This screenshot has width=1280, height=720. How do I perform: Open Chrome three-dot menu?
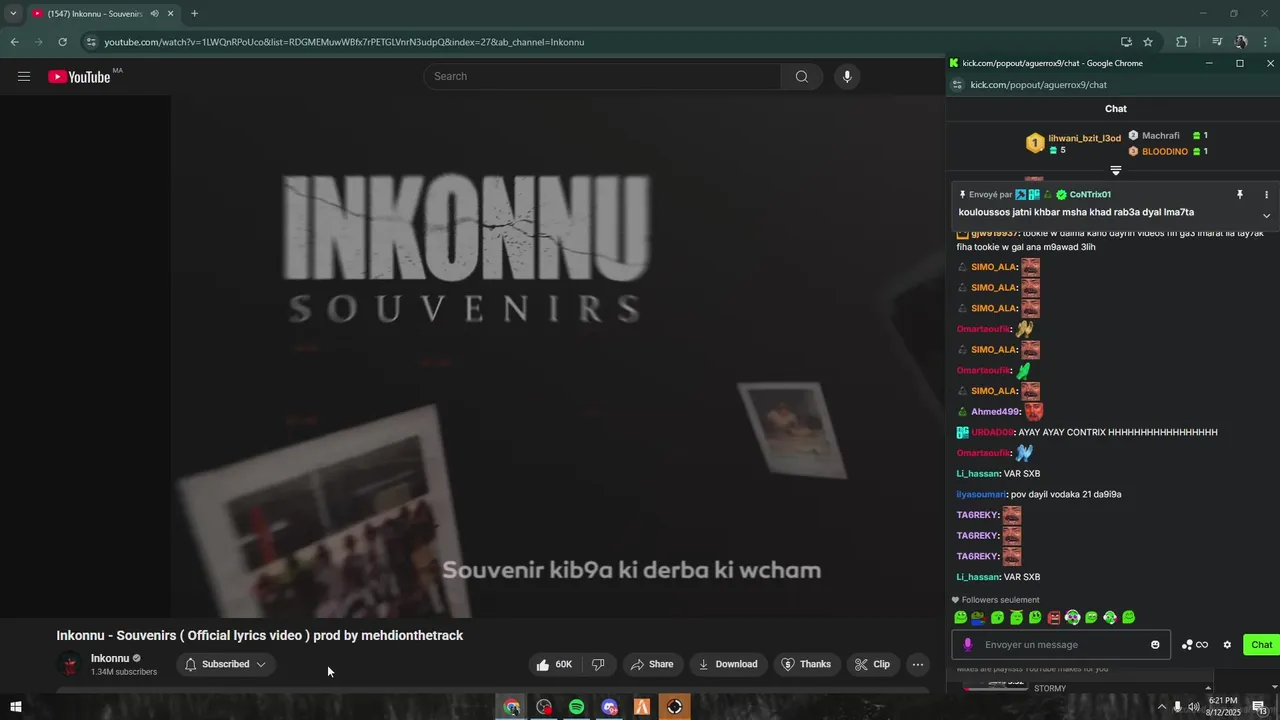(1266, 42)
